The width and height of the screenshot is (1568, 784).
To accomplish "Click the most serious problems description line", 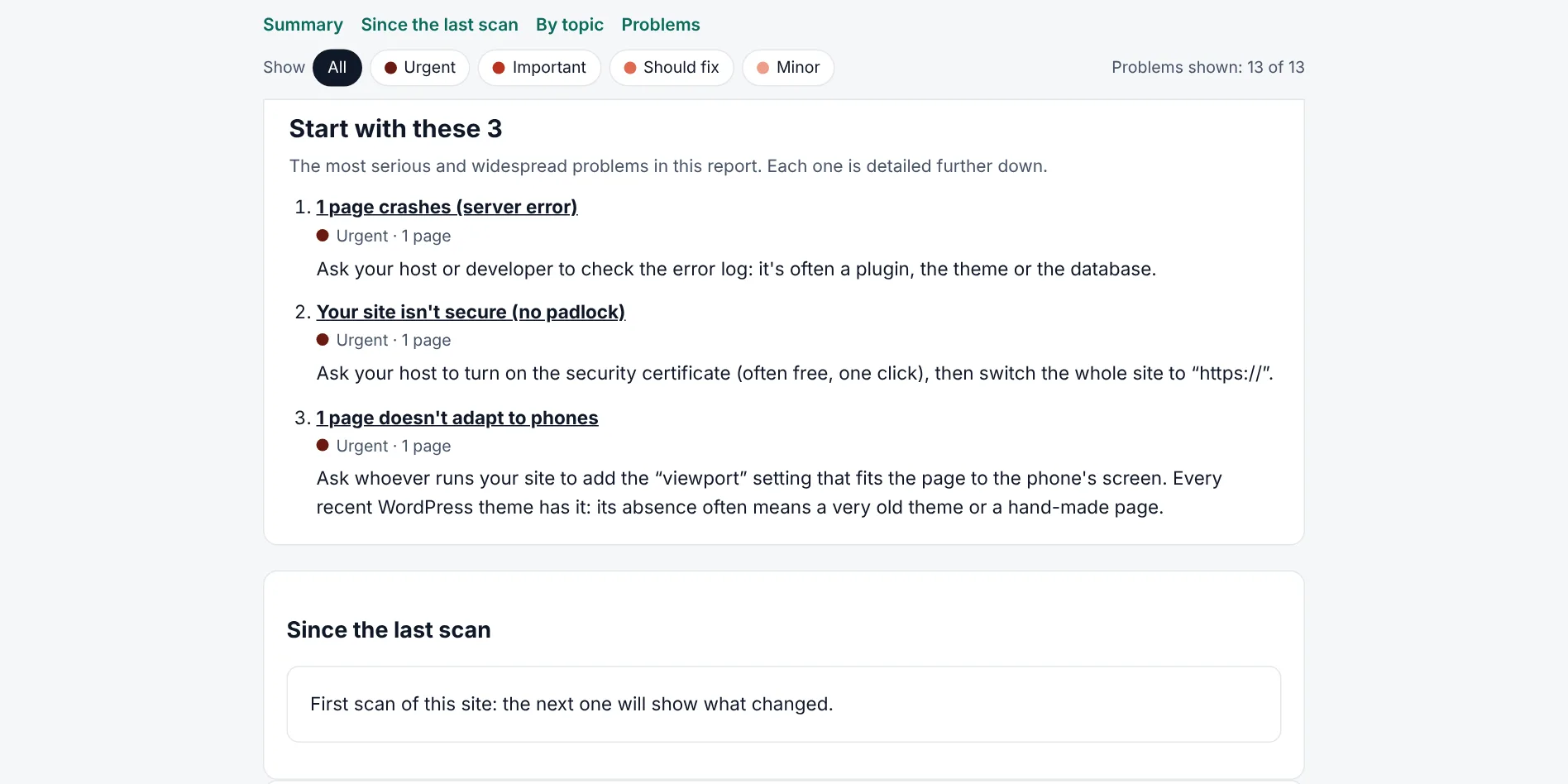I will coord(668,166).
